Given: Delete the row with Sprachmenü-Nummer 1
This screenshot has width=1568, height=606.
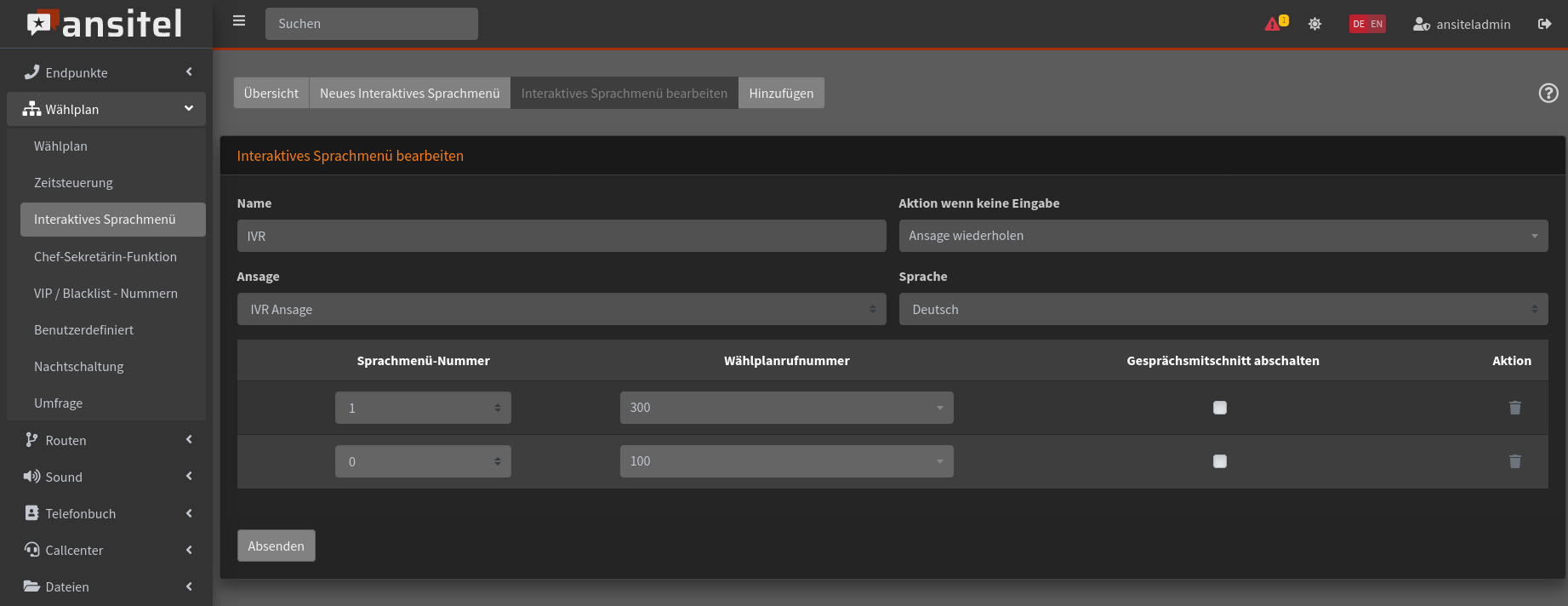Looking at the screenshot, I should click(1514, 408).
